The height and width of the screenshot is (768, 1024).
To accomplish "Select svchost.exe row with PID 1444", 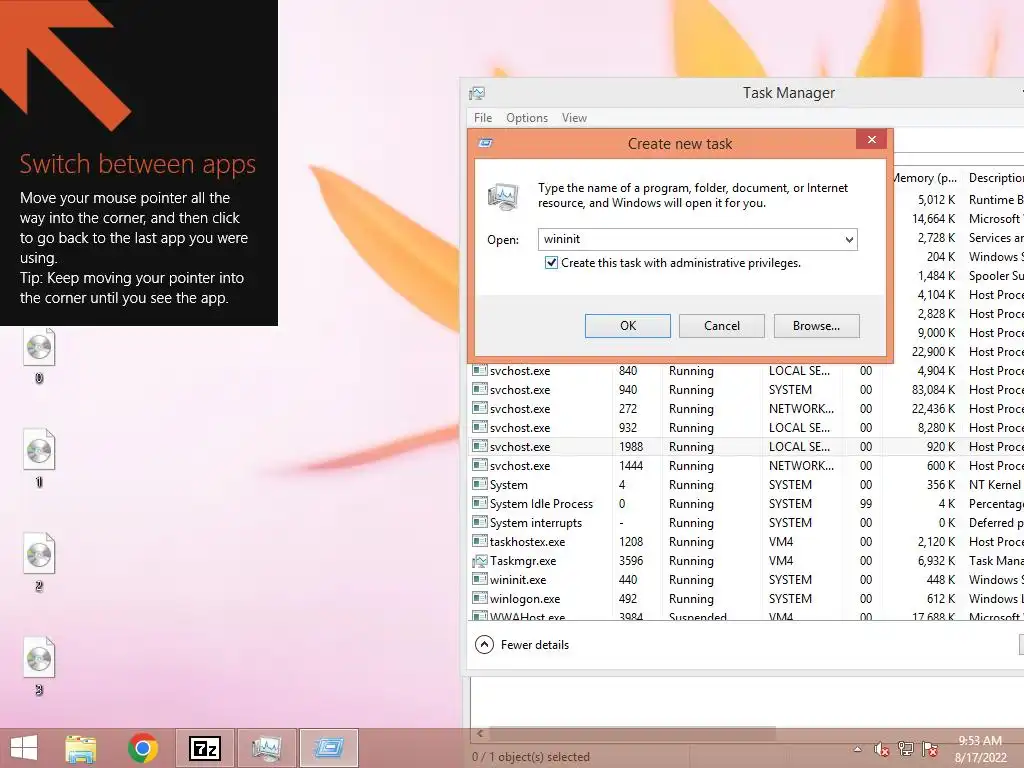I will pos(747,466).
